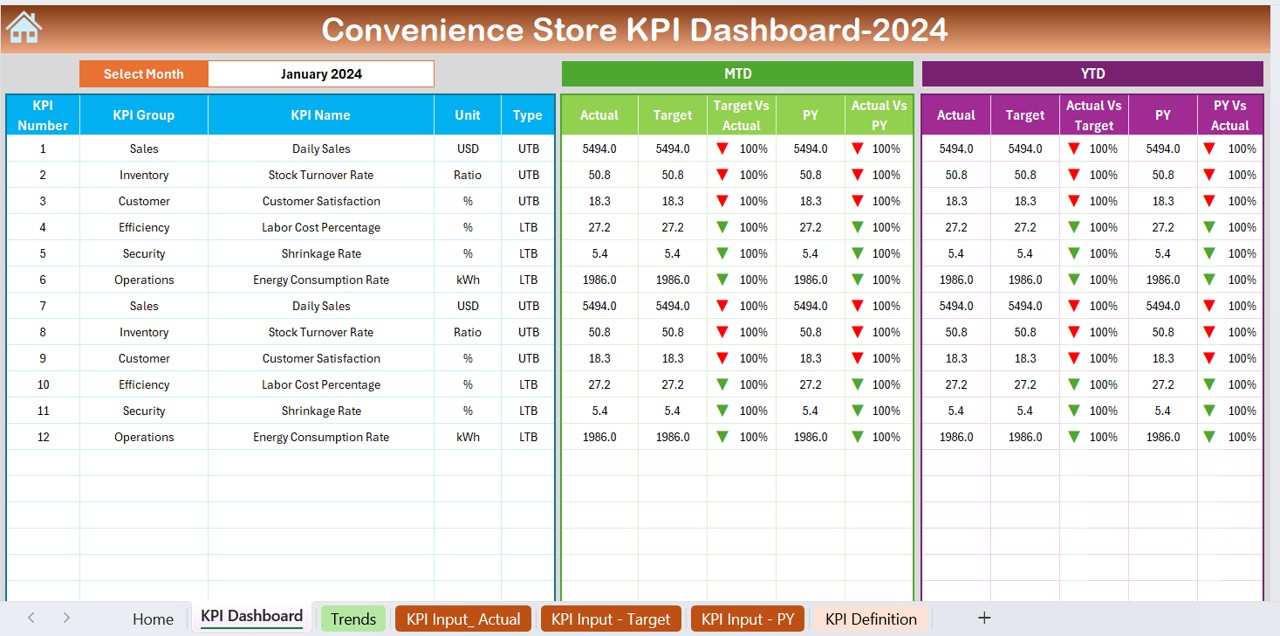Image resolution: width=1280 pixels, height=636 pixels.
Task: Click red arrow in YTD PY Vs Actual row 1
Action: (1209, 148)
